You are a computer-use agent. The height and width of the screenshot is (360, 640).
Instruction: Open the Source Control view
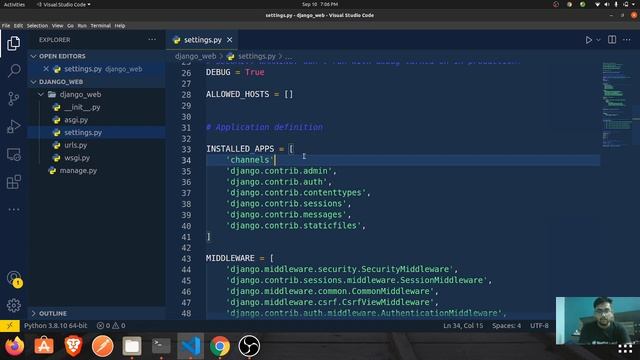coord(13,99)
